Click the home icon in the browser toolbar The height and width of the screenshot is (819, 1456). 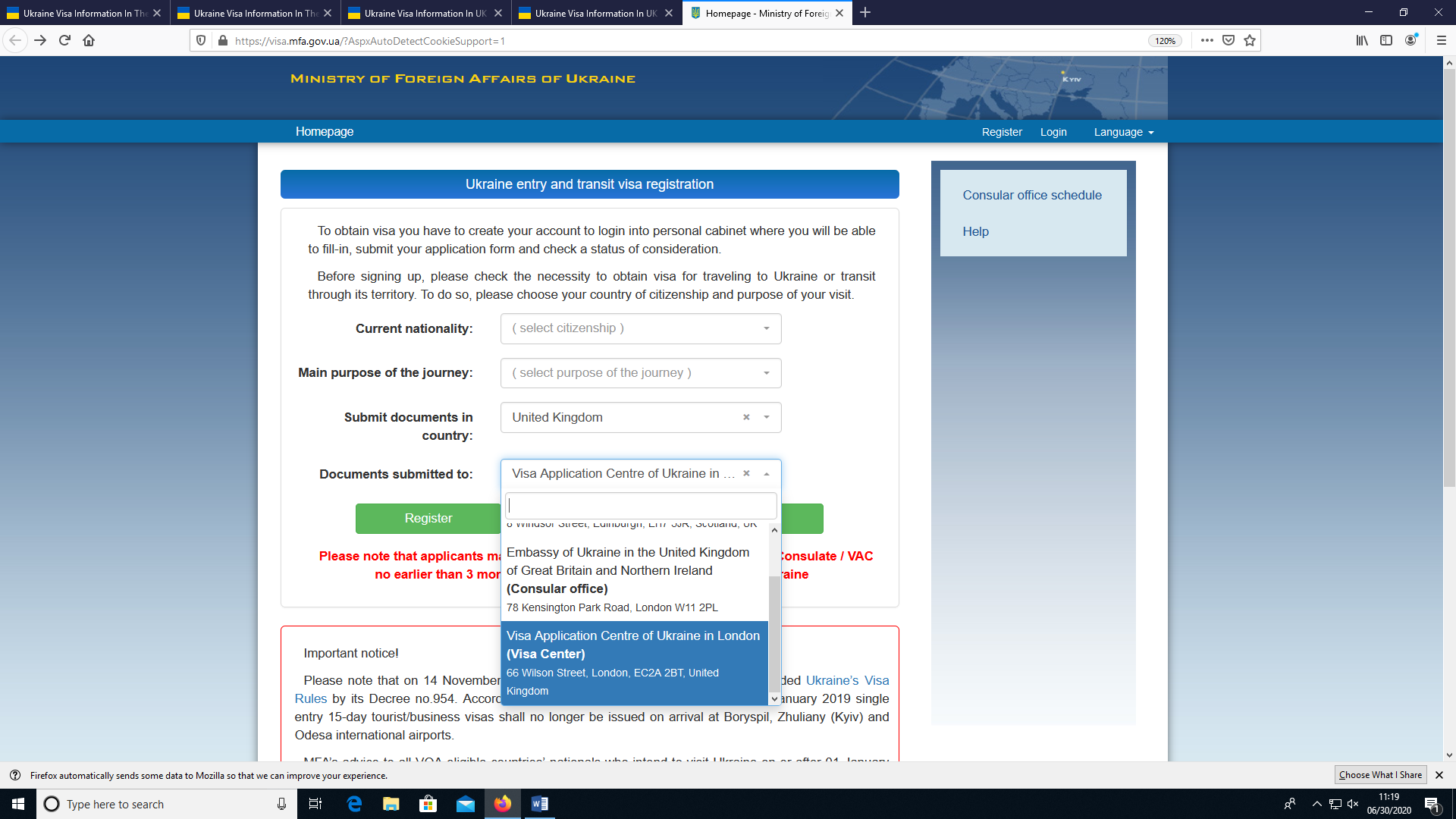tap(89, 40)
